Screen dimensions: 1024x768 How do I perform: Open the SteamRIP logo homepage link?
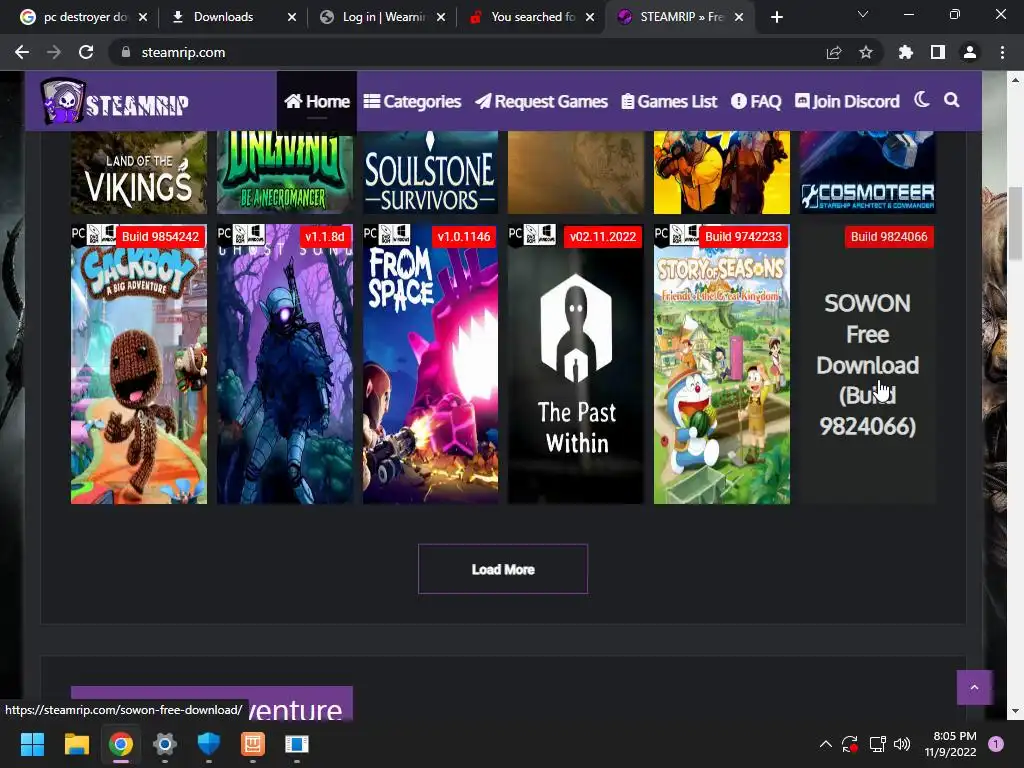click(115, 101)
